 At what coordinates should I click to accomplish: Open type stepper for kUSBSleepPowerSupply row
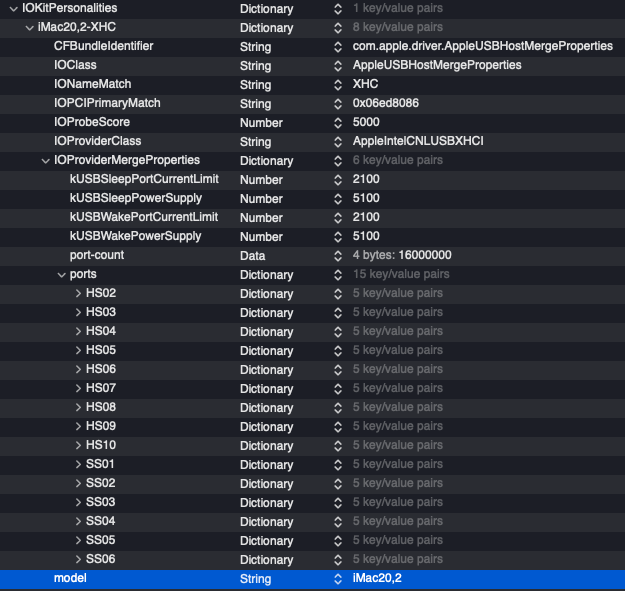338,199
